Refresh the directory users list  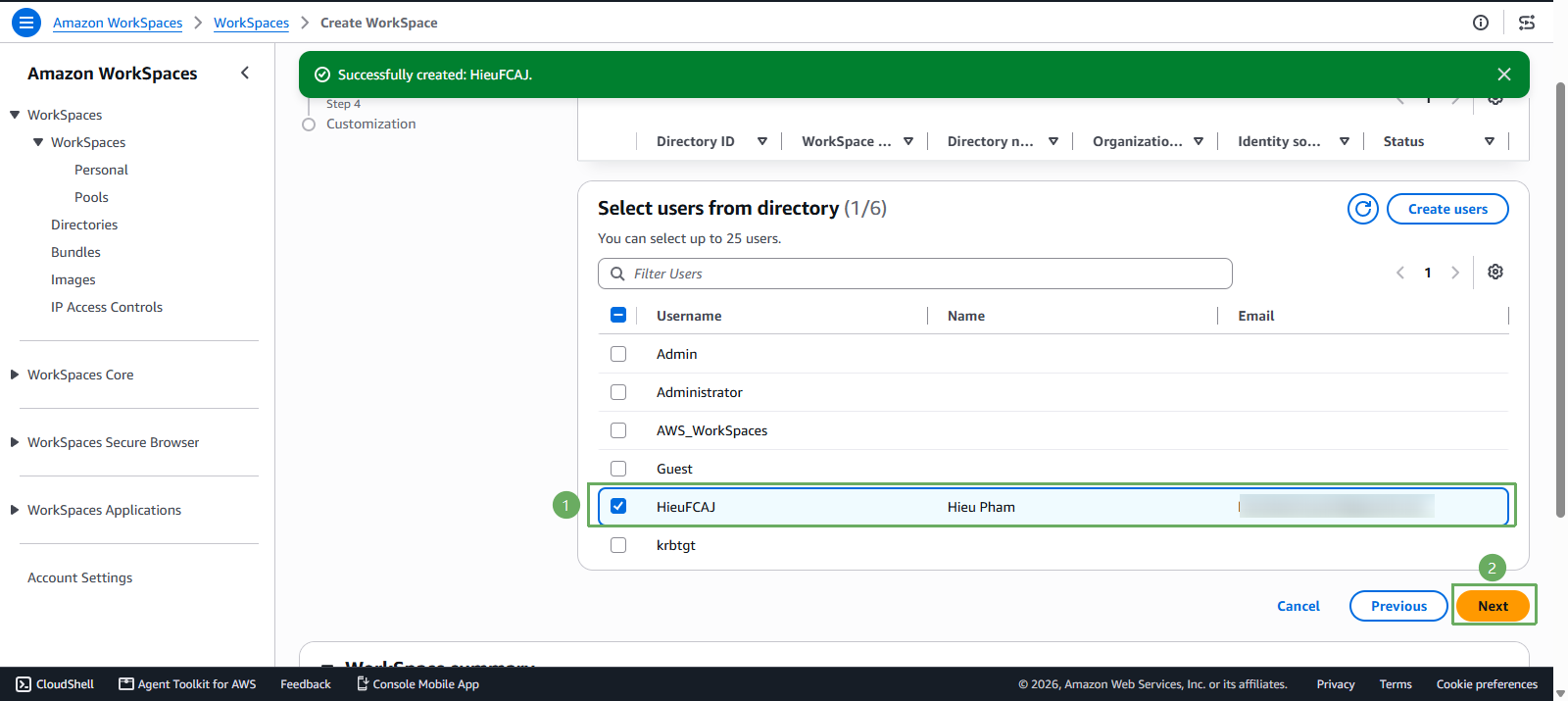(x=1363, y=209)
